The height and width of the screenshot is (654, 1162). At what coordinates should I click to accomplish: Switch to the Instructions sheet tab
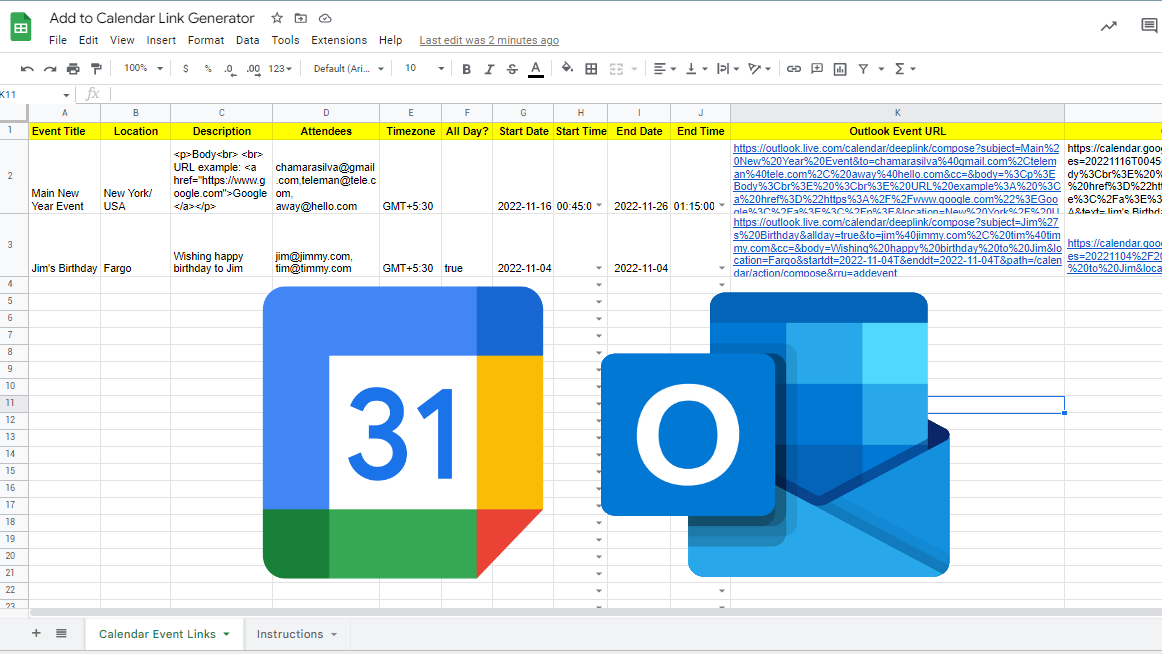(x=296, y=634)
